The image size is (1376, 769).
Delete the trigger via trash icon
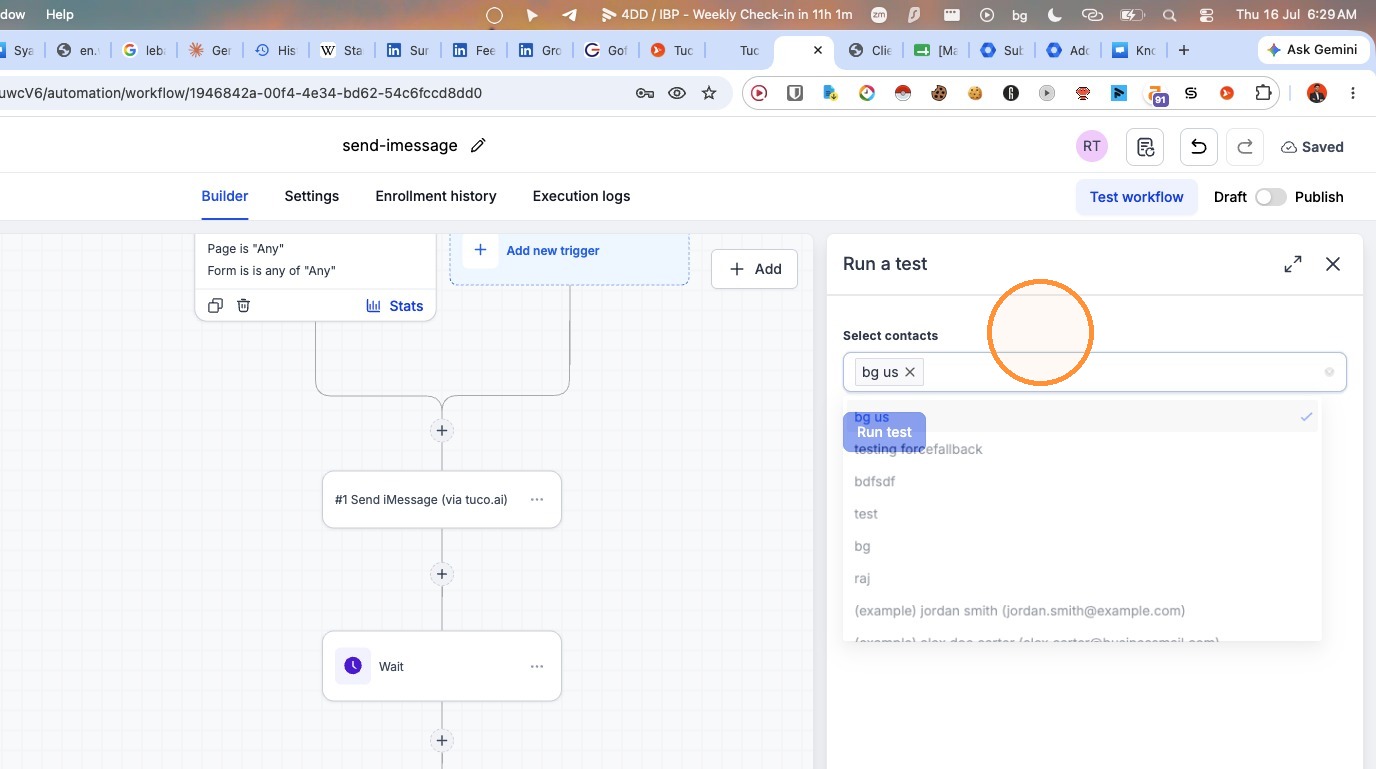[243, 306]
